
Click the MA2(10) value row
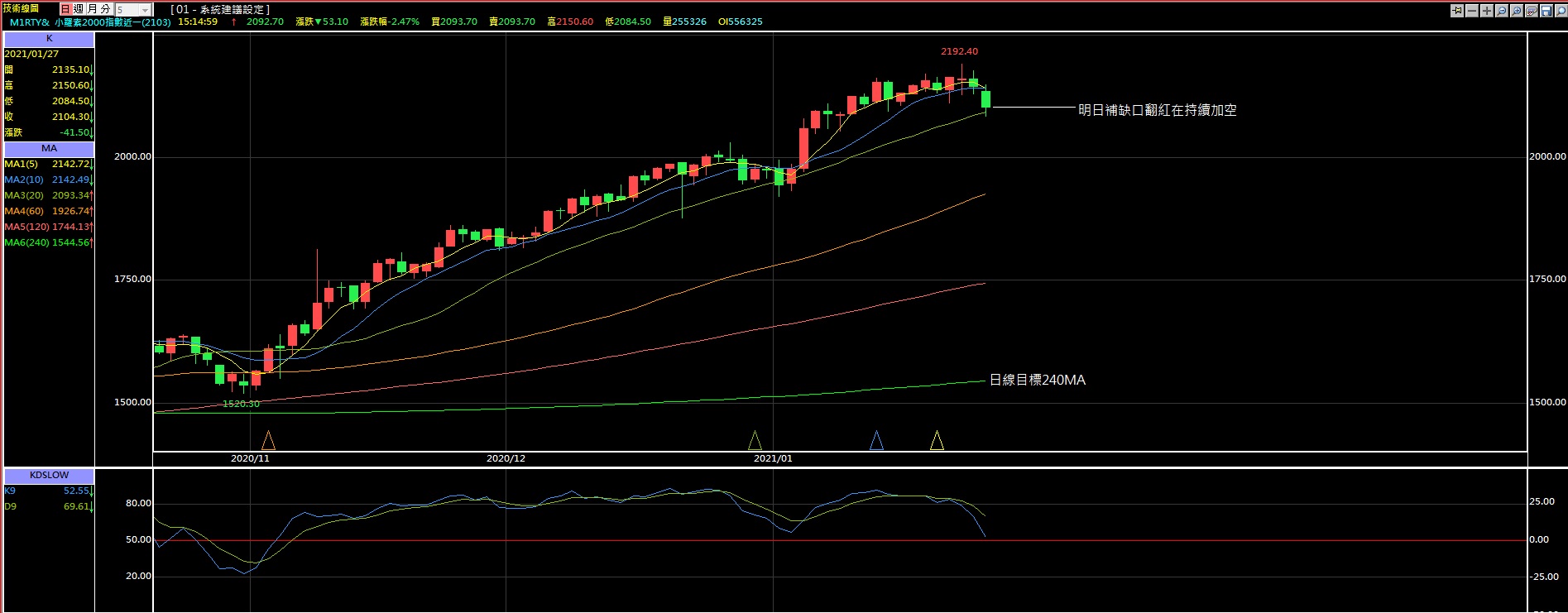(49, 180)
